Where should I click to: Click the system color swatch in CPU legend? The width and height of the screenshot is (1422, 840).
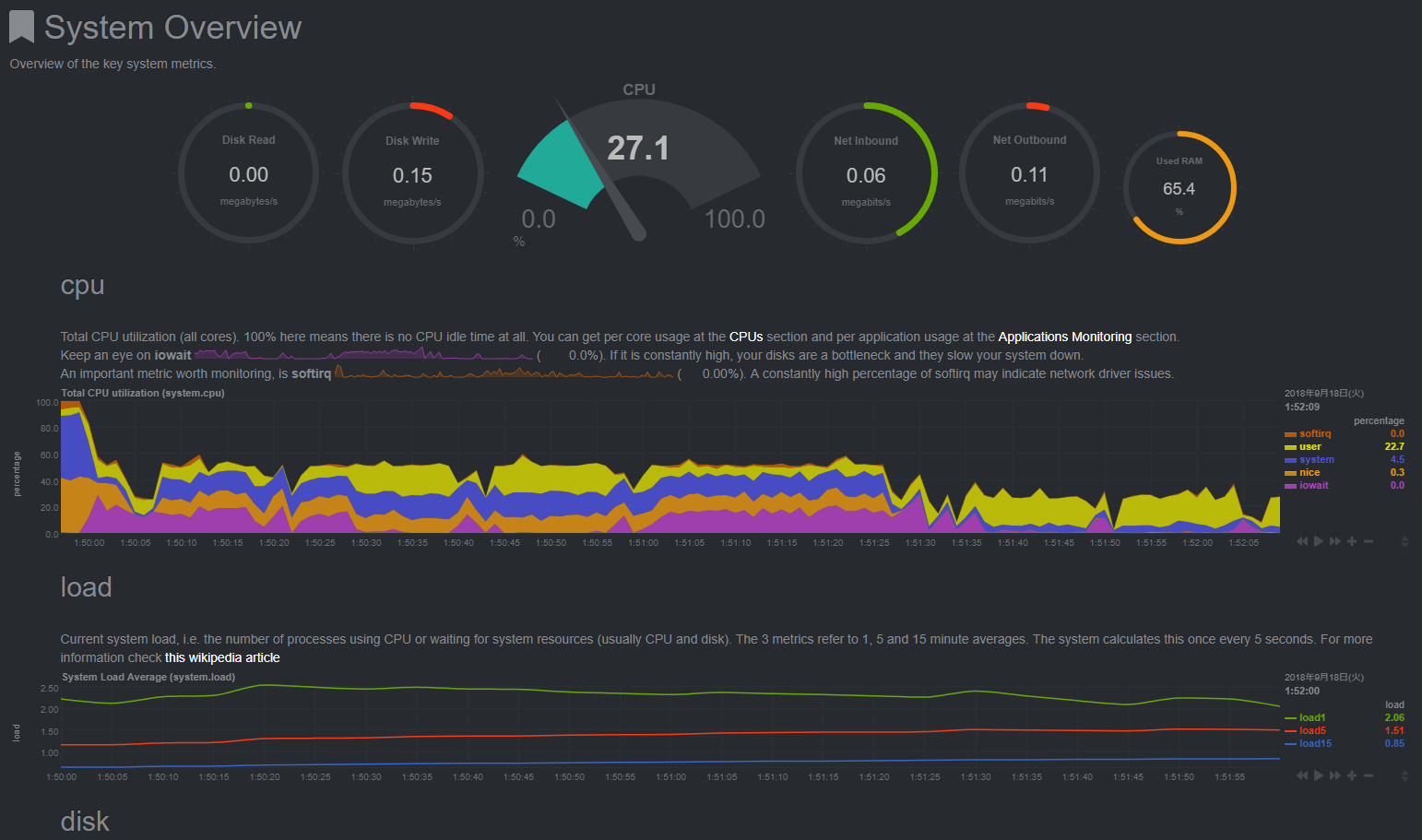(x=1290, y=460)
